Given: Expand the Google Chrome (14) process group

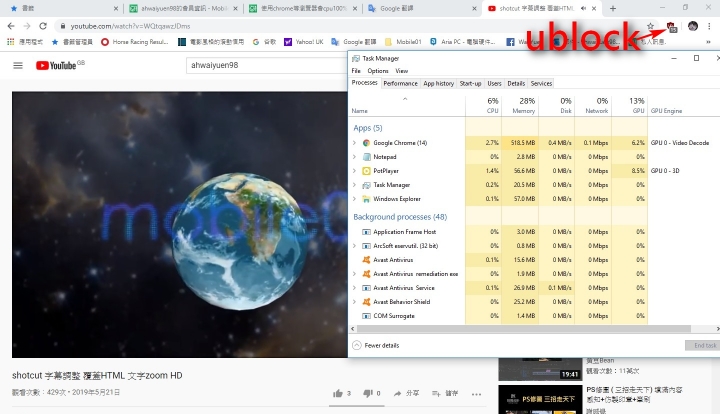Looking at the screenshot, I should tap(354, 143).
